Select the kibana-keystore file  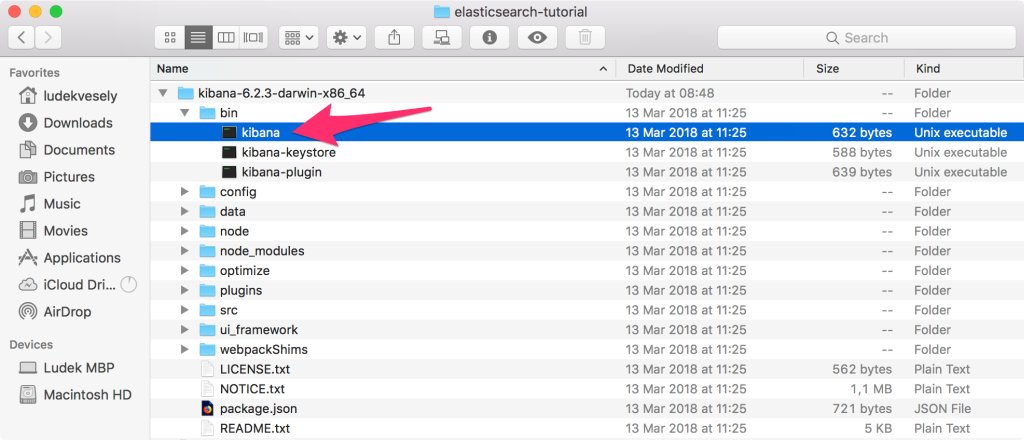coord(587,152)
